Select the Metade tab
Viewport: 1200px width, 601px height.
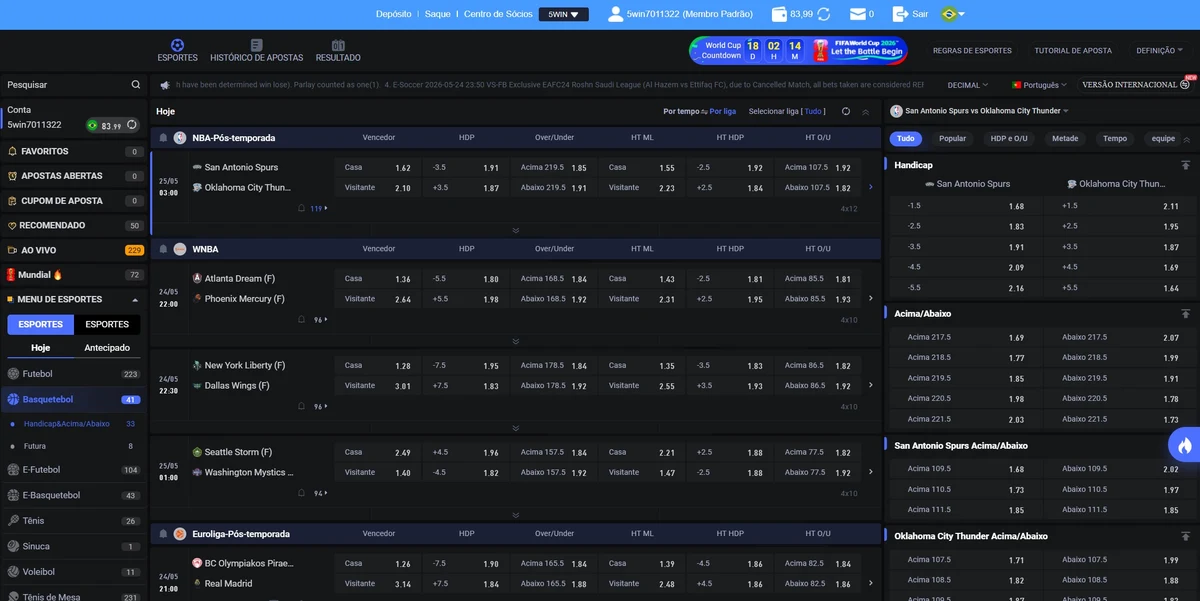(1065, 139)
